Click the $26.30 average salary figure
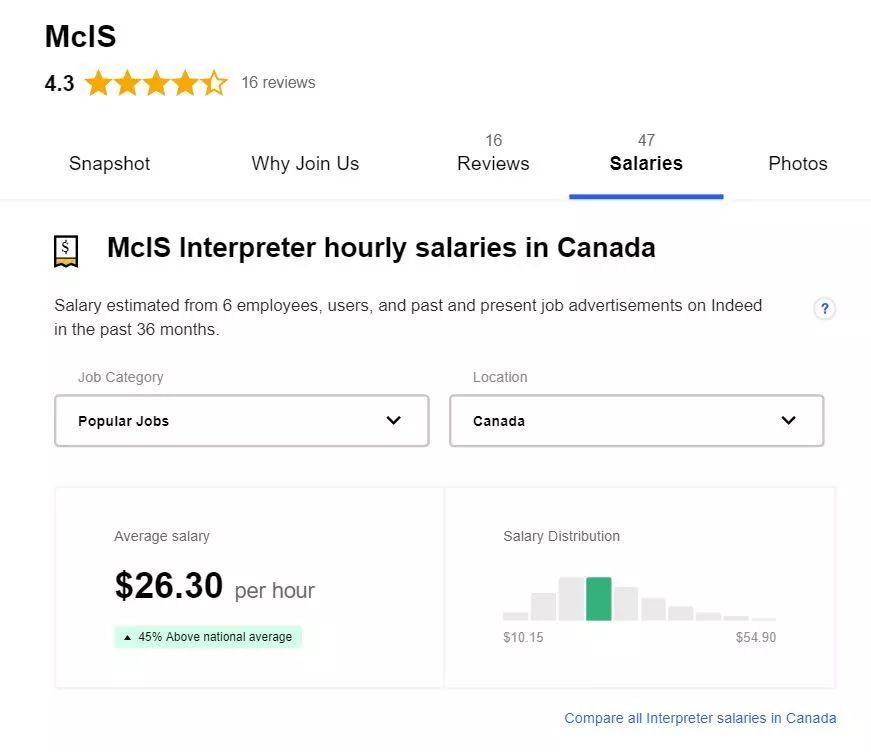 (x=168, y=586)
